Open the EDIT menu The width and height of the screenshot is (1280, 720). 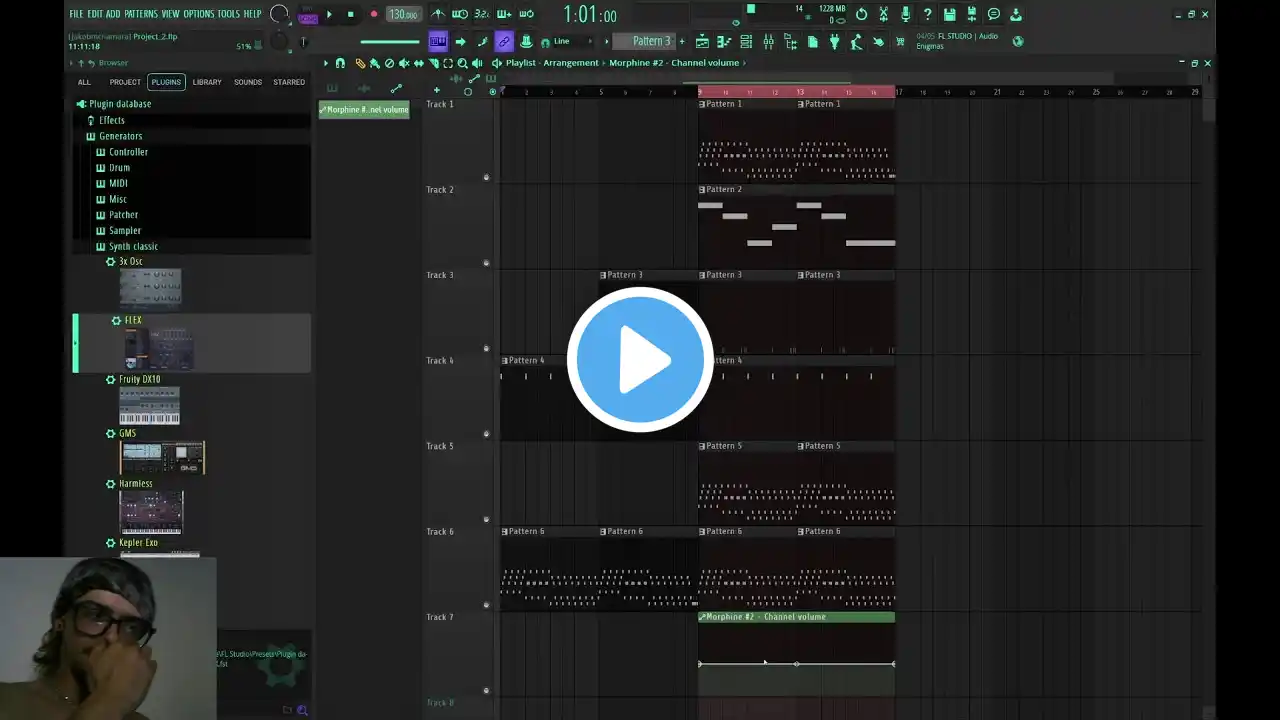tap(94, 14)
